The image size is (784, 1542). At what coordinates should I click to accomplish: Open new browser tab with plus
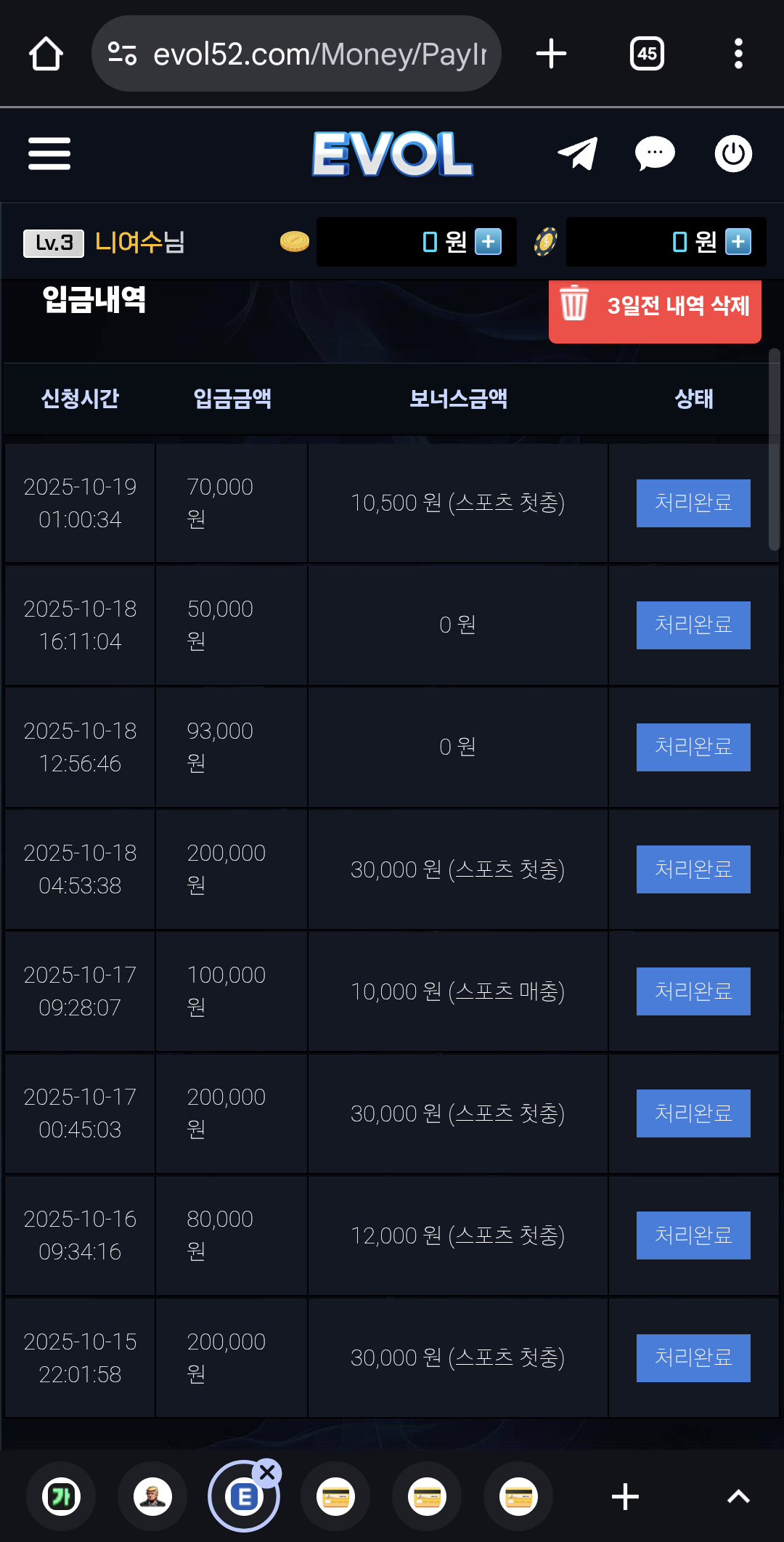click(551, 54)
